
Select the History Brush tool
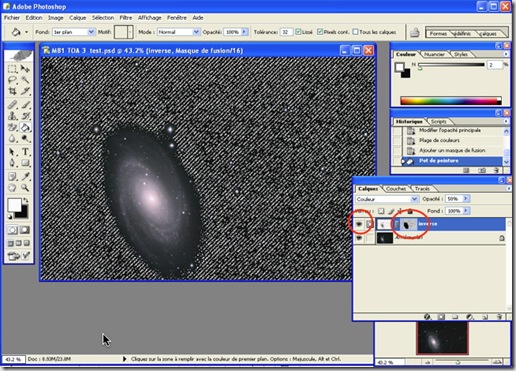pos(25,116)
